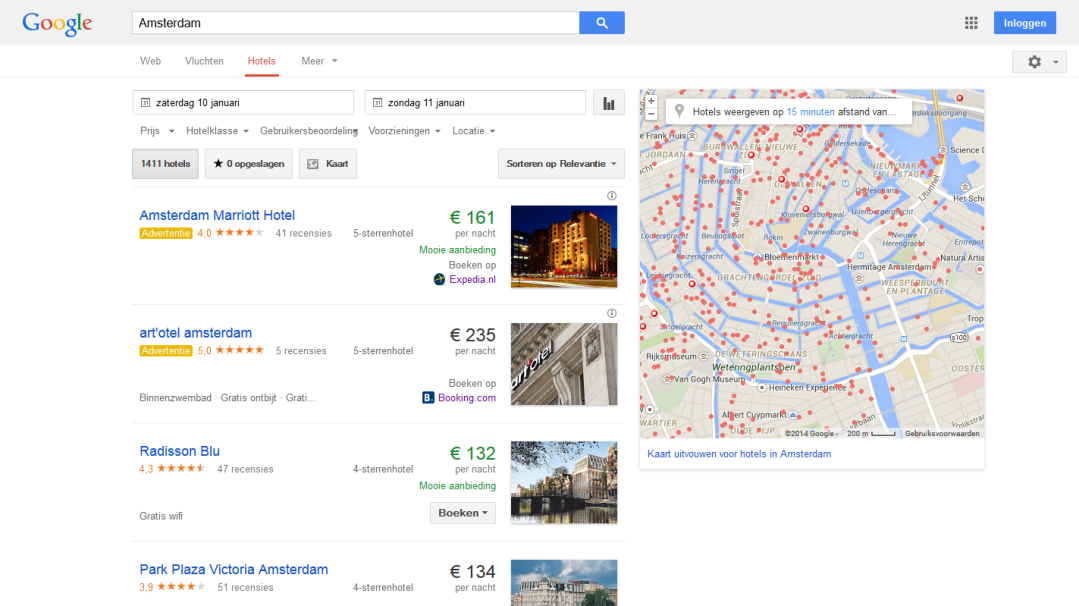
Task: Click the € 132 price
Action: pos(473,453)
